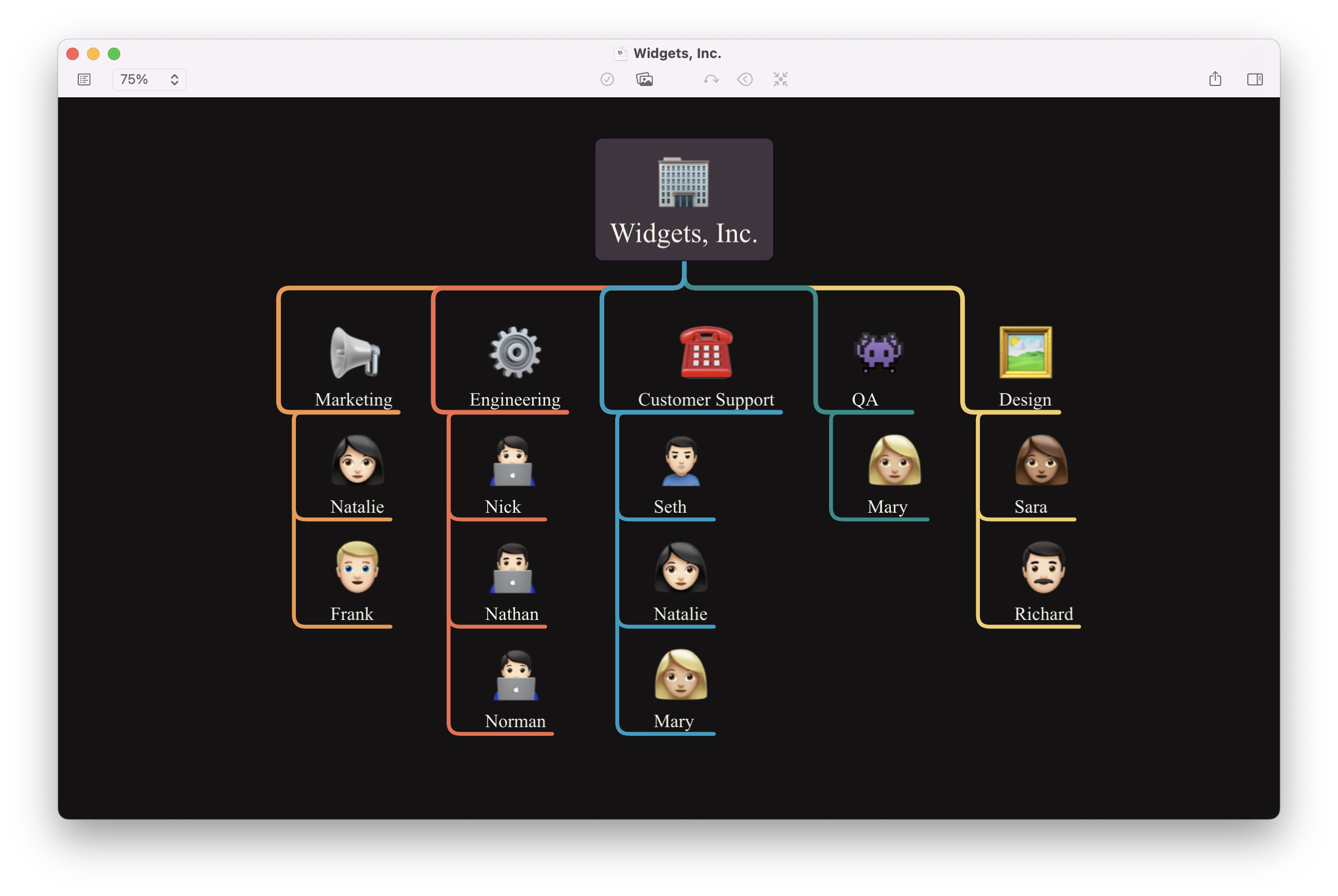Enter full screen with green button

tap(114, 54)
